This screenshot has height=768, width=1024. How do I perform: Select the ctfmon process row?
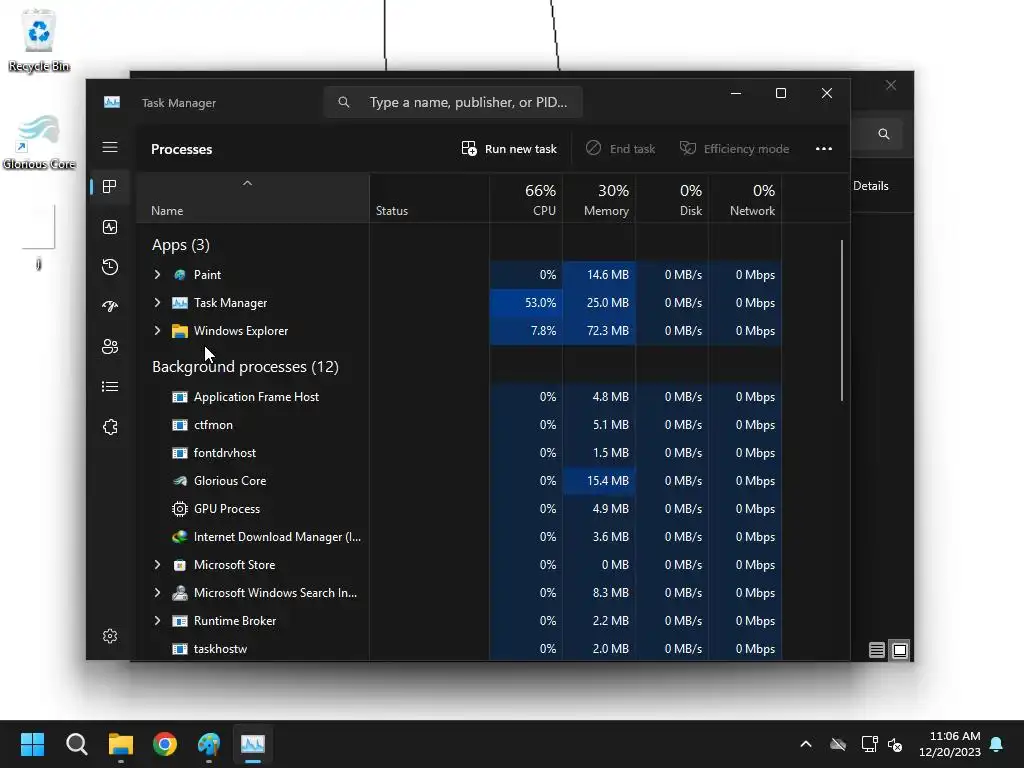click(x=459, y=425)
